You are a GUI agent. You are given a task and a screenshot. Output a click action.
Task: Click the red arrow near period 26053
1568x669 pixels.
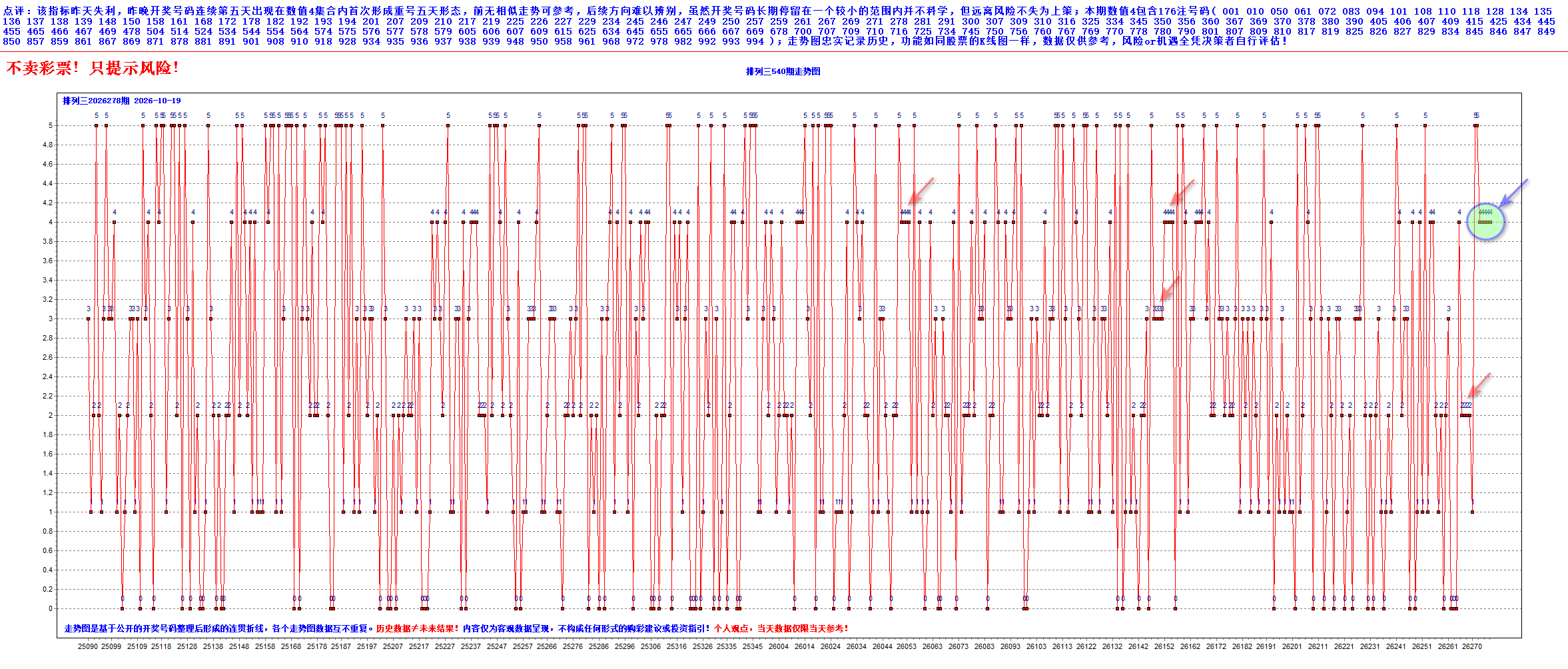tap(922, 190)
